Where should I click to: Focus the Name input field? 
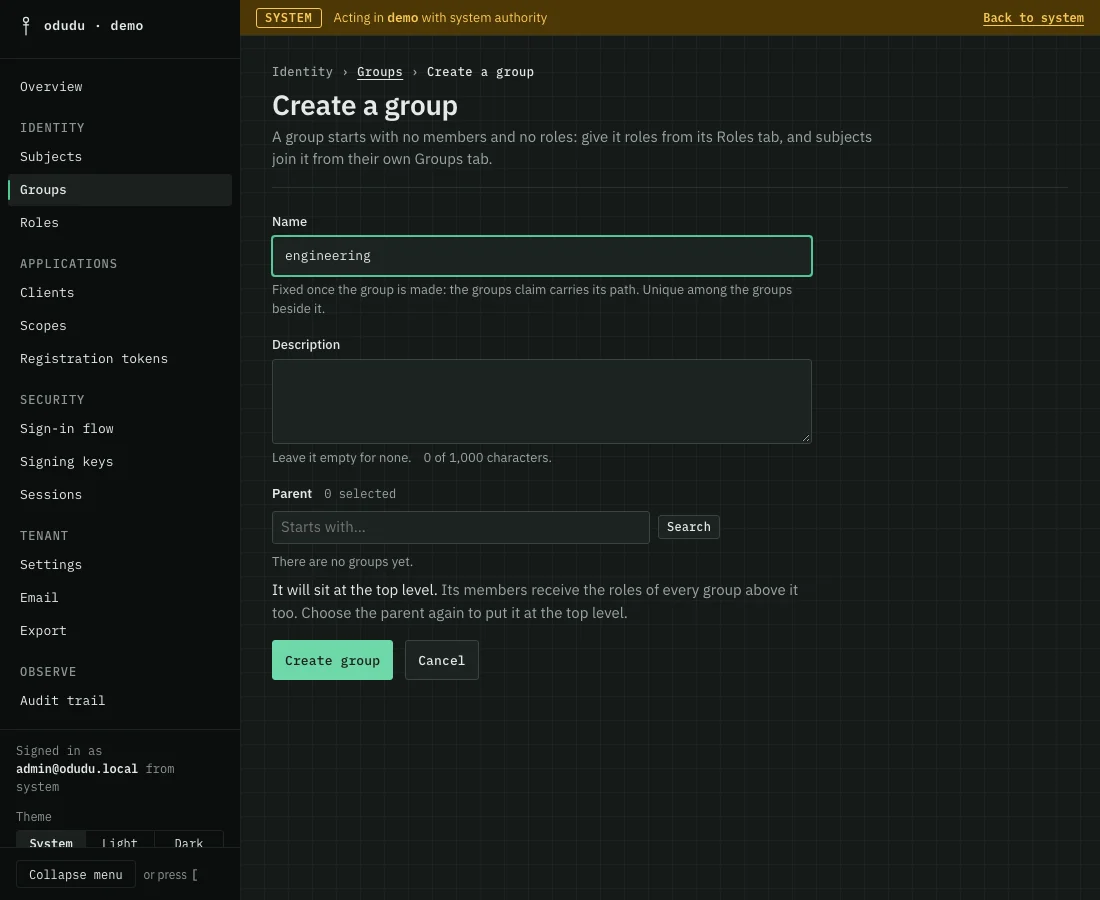click(542, 256)
